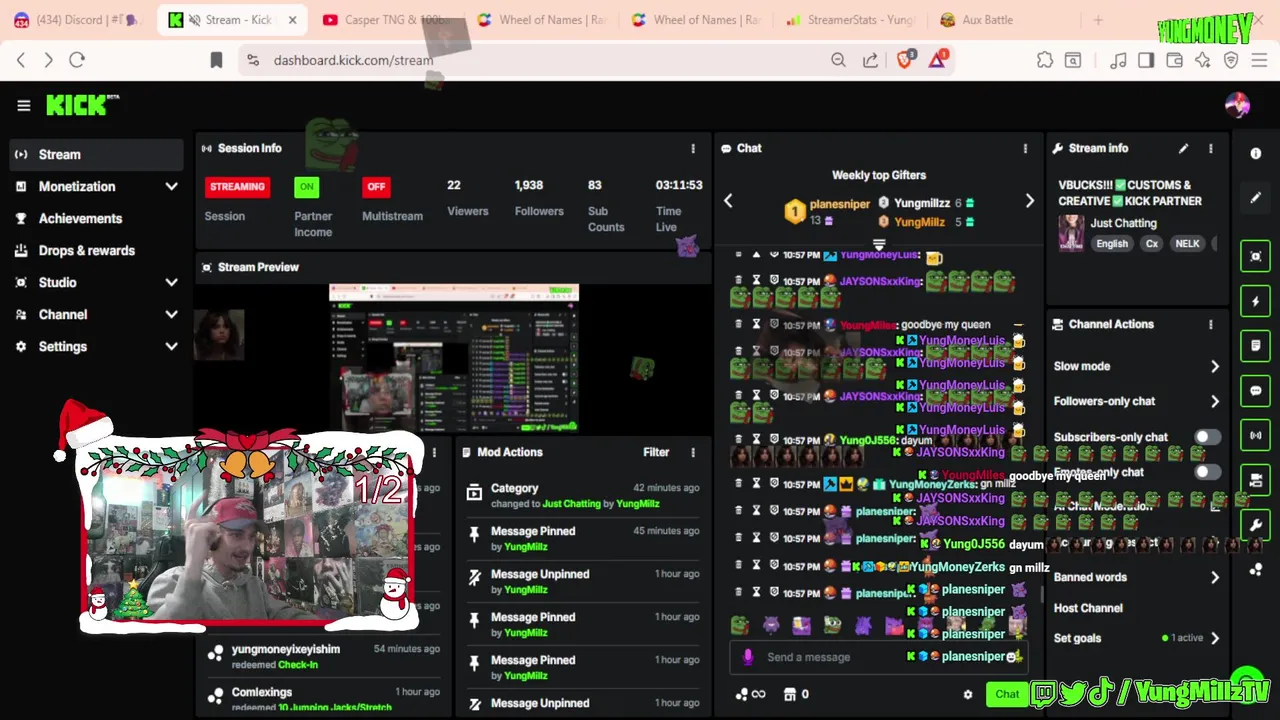Viewport: 1280px width, 720px height.
Task: Click the info icon in right rail
Action: coord(1256,153)
